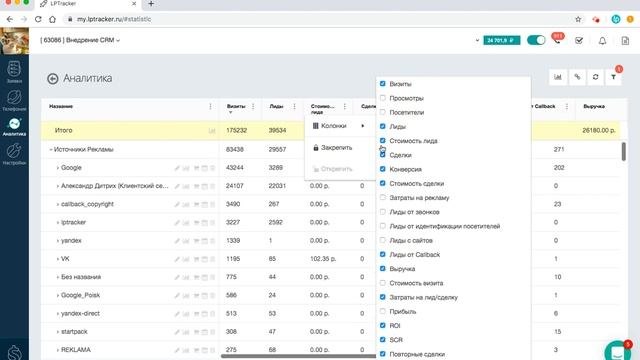The image size is (640, 360).
Task: Select Закрепить in the column menu
Action: [340, 148]
